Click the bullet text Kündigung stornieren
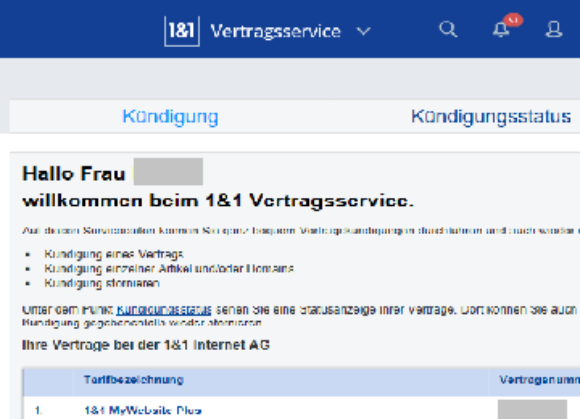 click(102, 283)
